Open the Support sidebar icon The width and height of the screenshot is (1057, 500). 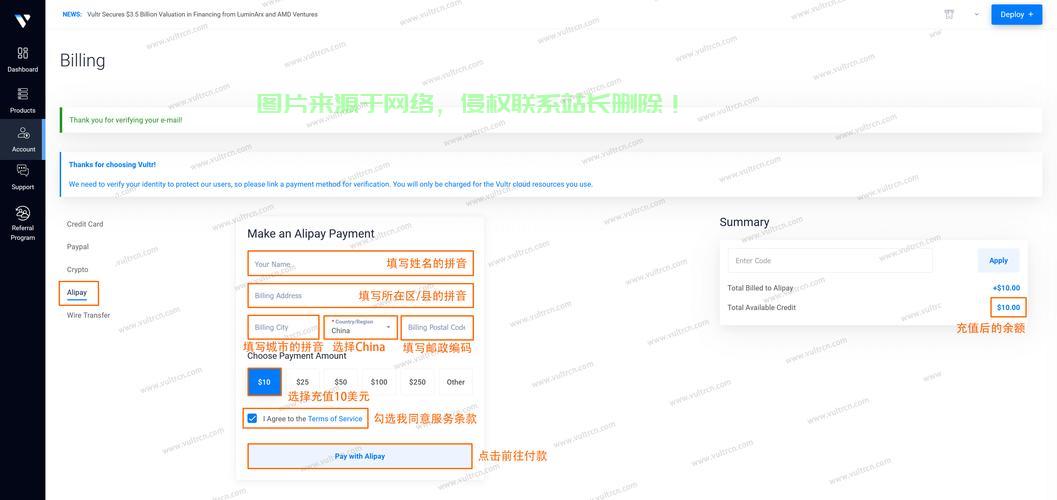click(23, 170)
